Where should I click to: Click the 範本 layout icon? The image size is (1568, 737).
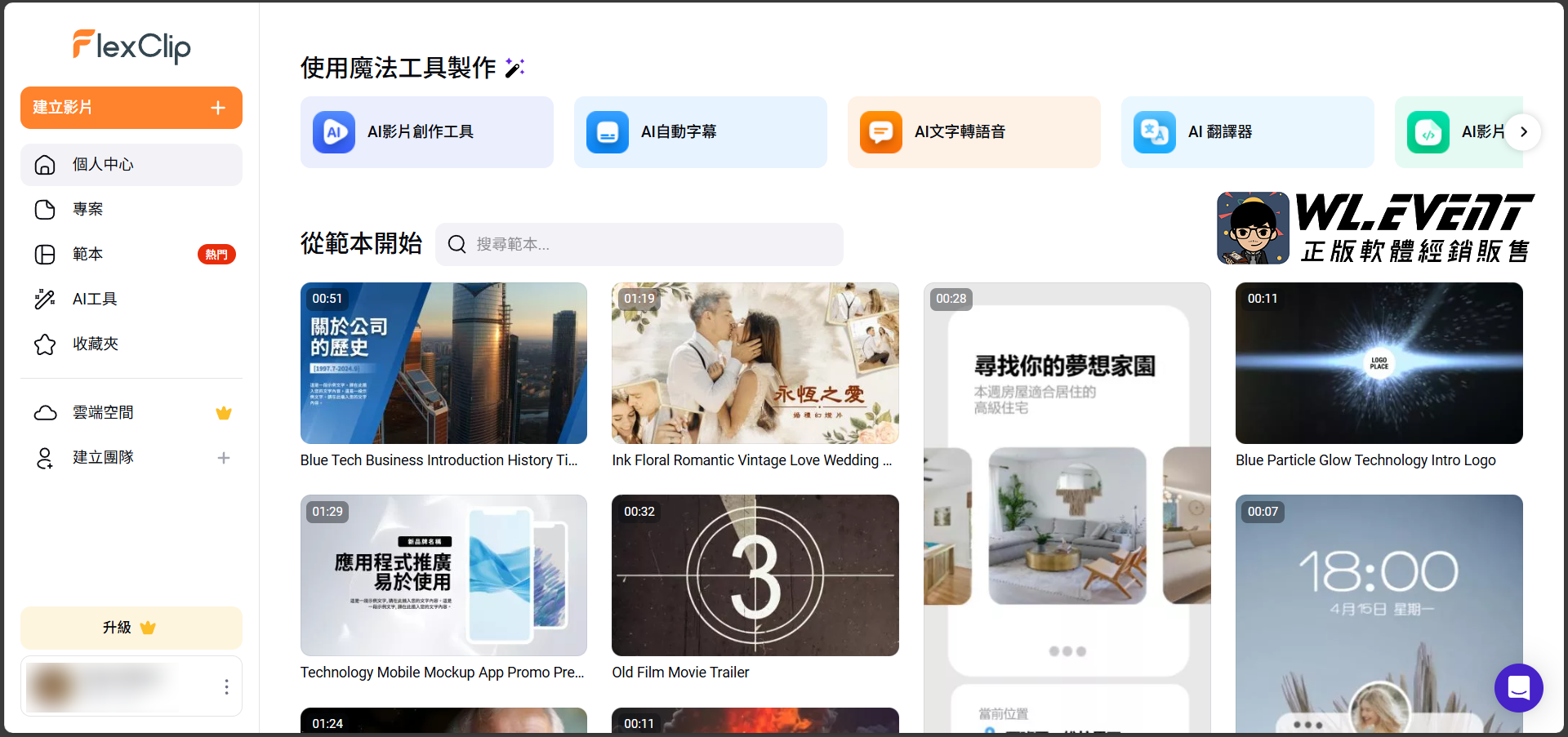click(x=45, y=255)
